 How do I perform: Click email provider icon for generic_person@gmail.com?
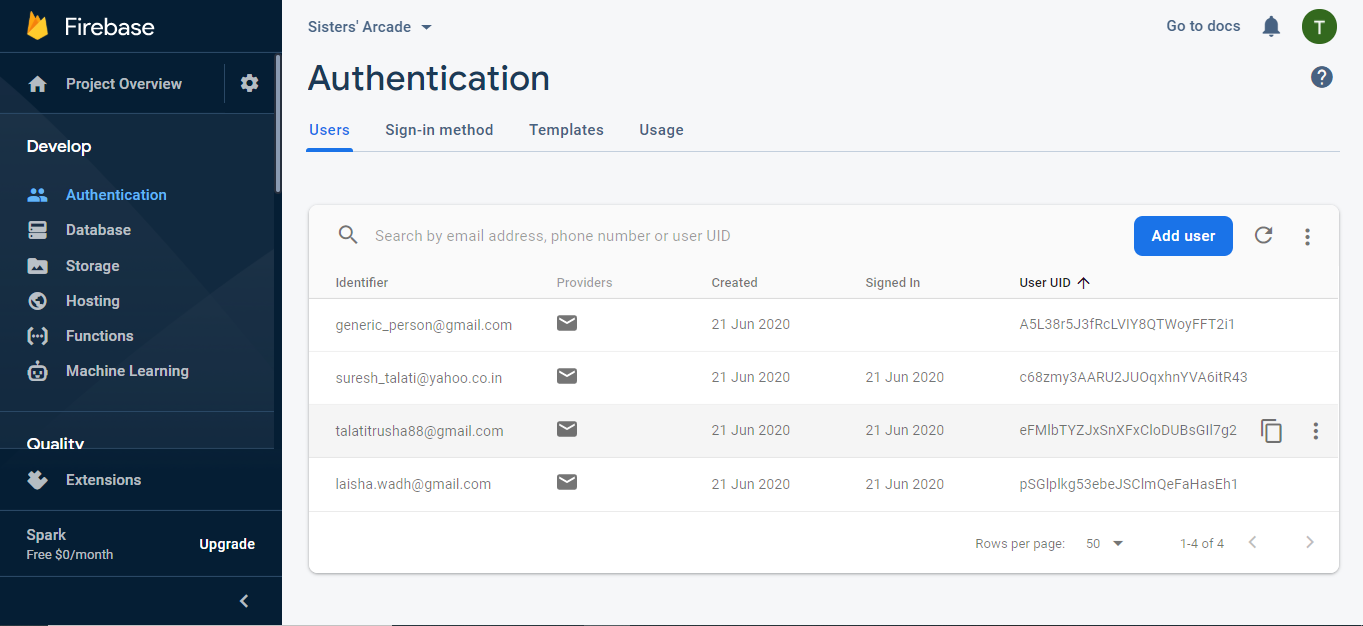pos(567,323)
